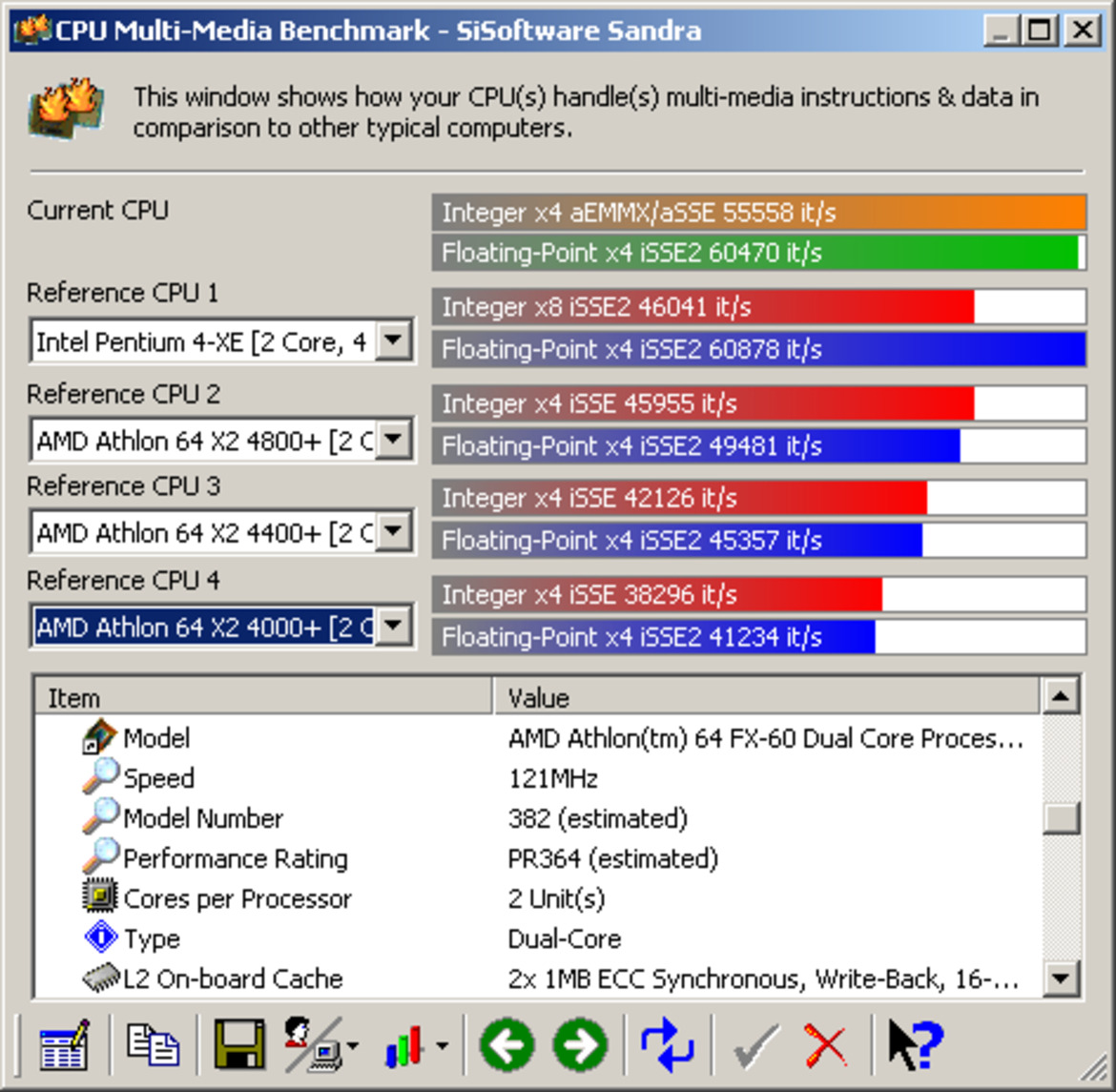The width and height of the screenshot is (1116, 1092).
Task: Click the grey checkmark OK icon
Action: coord(755,1045)
